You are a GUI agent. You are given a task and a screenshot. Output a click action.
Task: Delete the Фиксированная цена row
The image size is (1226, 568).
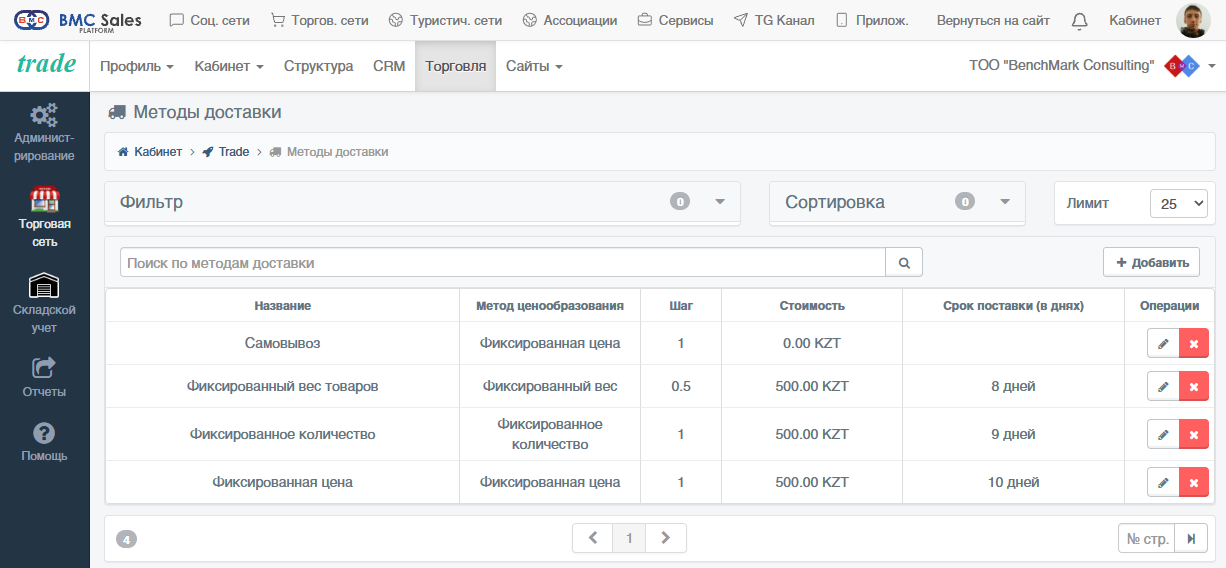[x=1194, y=482]
